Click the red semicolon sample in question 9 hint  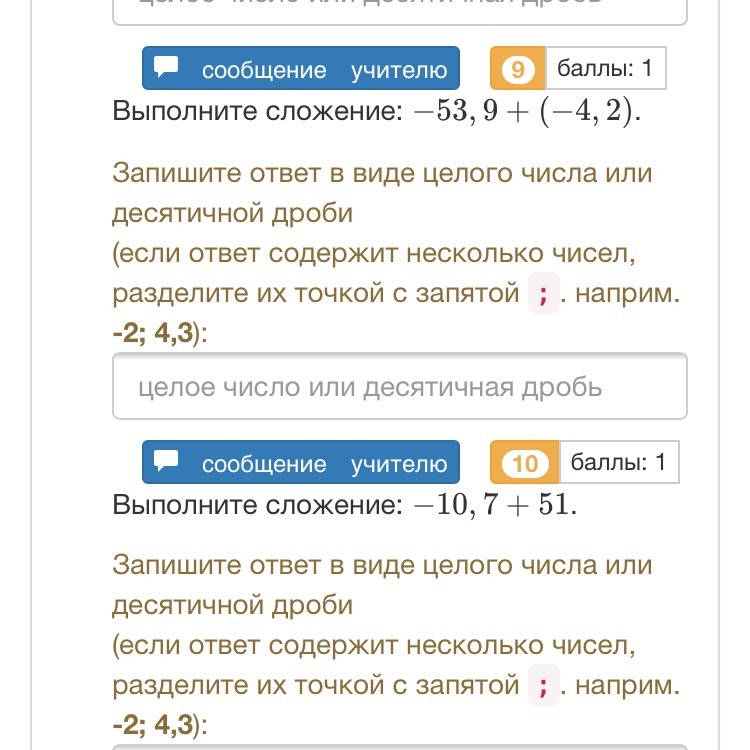tap(543, 295)
